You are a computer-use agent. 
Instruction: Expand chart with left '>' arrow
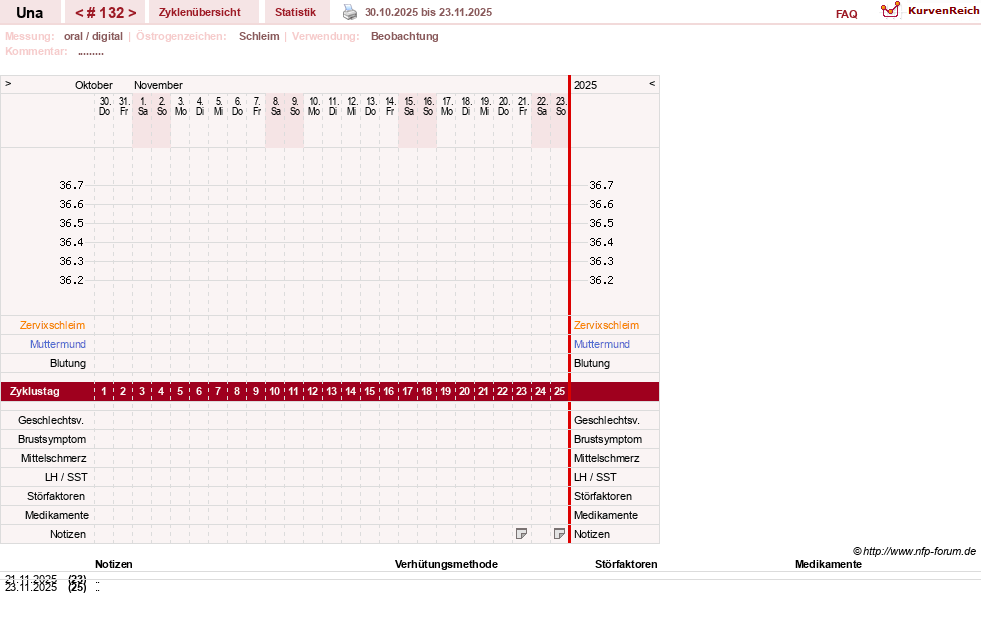(x=8, y=83)
